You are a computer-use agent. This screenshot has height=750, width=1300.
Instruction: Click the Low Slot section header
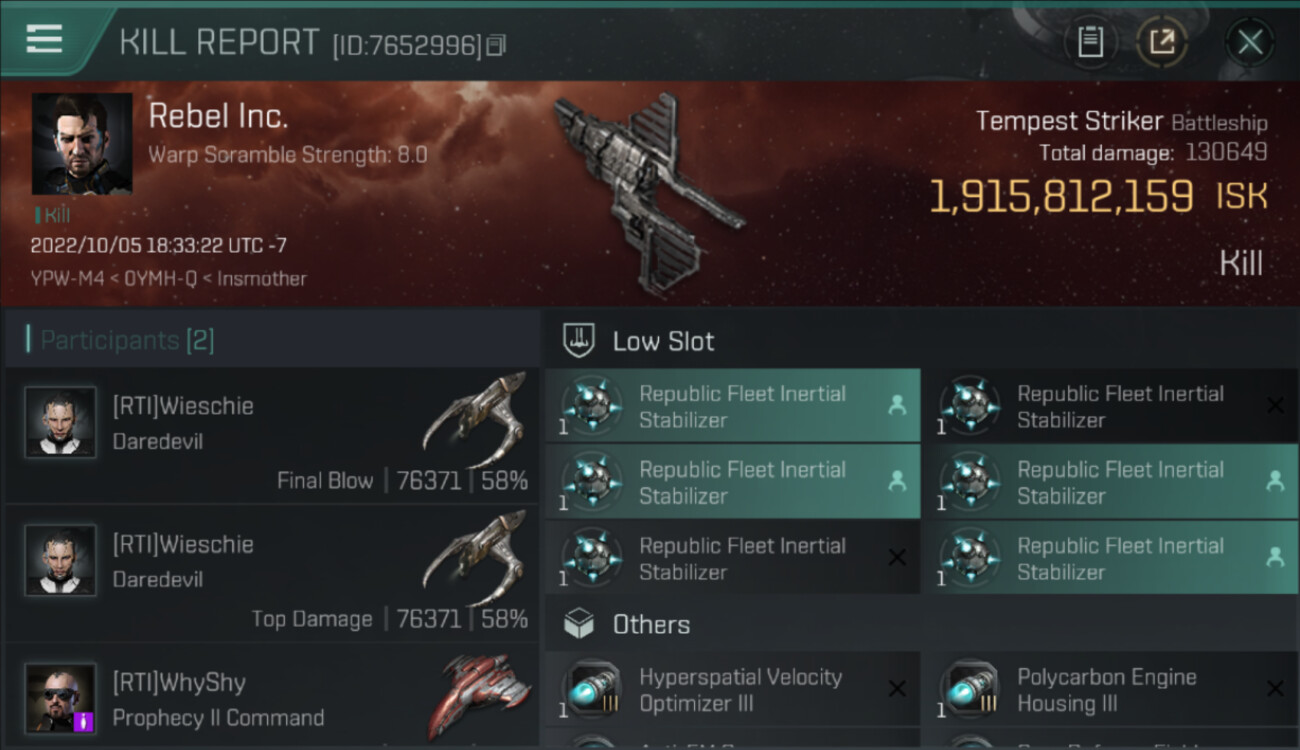point(664,341)
